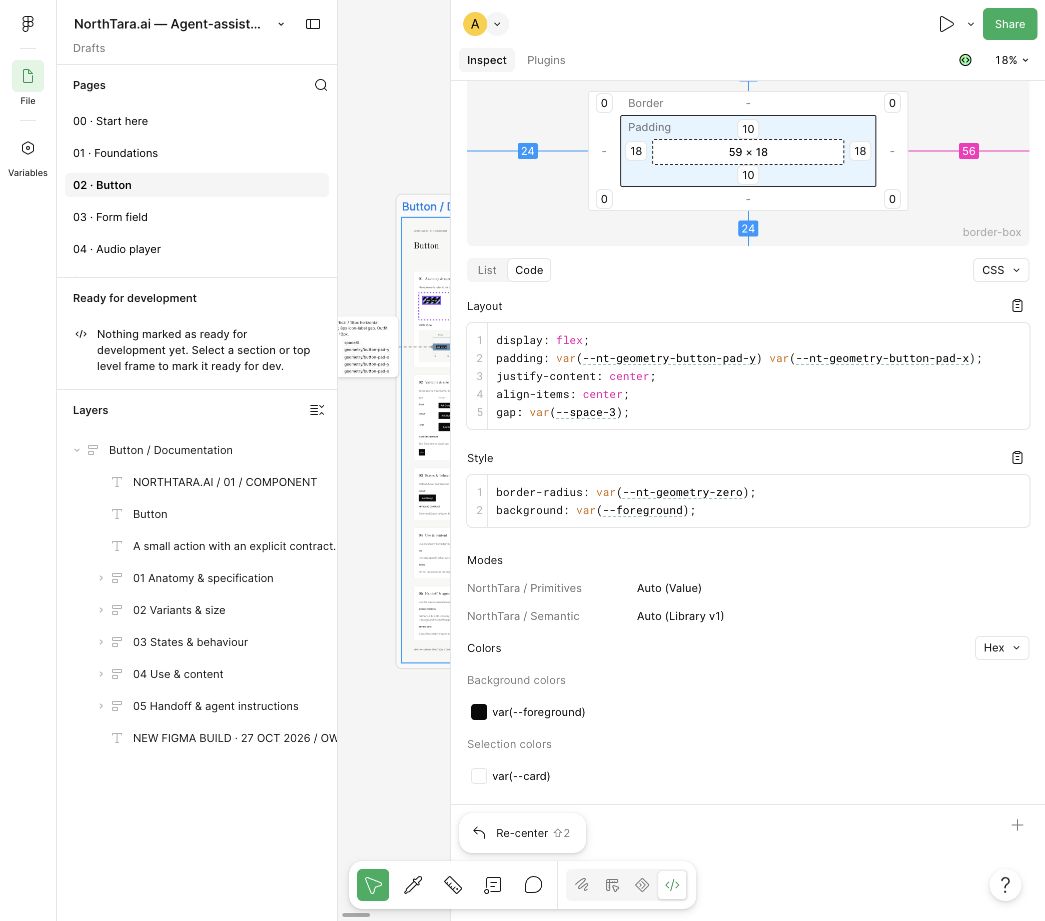Click the green circular icon beside zoom percentage

click(x=965, y=60)
